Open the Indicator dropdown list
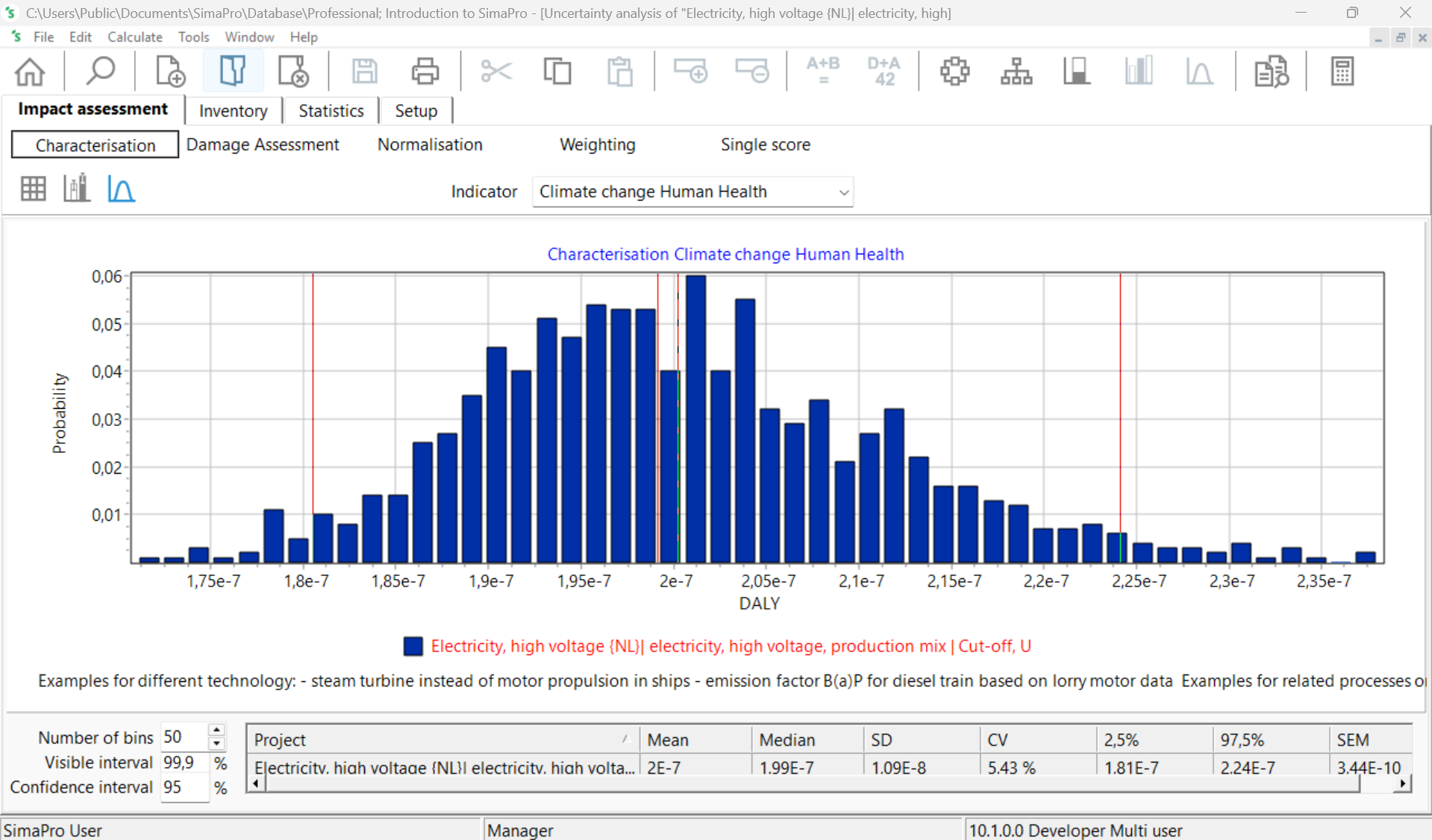 coord(842,192)
